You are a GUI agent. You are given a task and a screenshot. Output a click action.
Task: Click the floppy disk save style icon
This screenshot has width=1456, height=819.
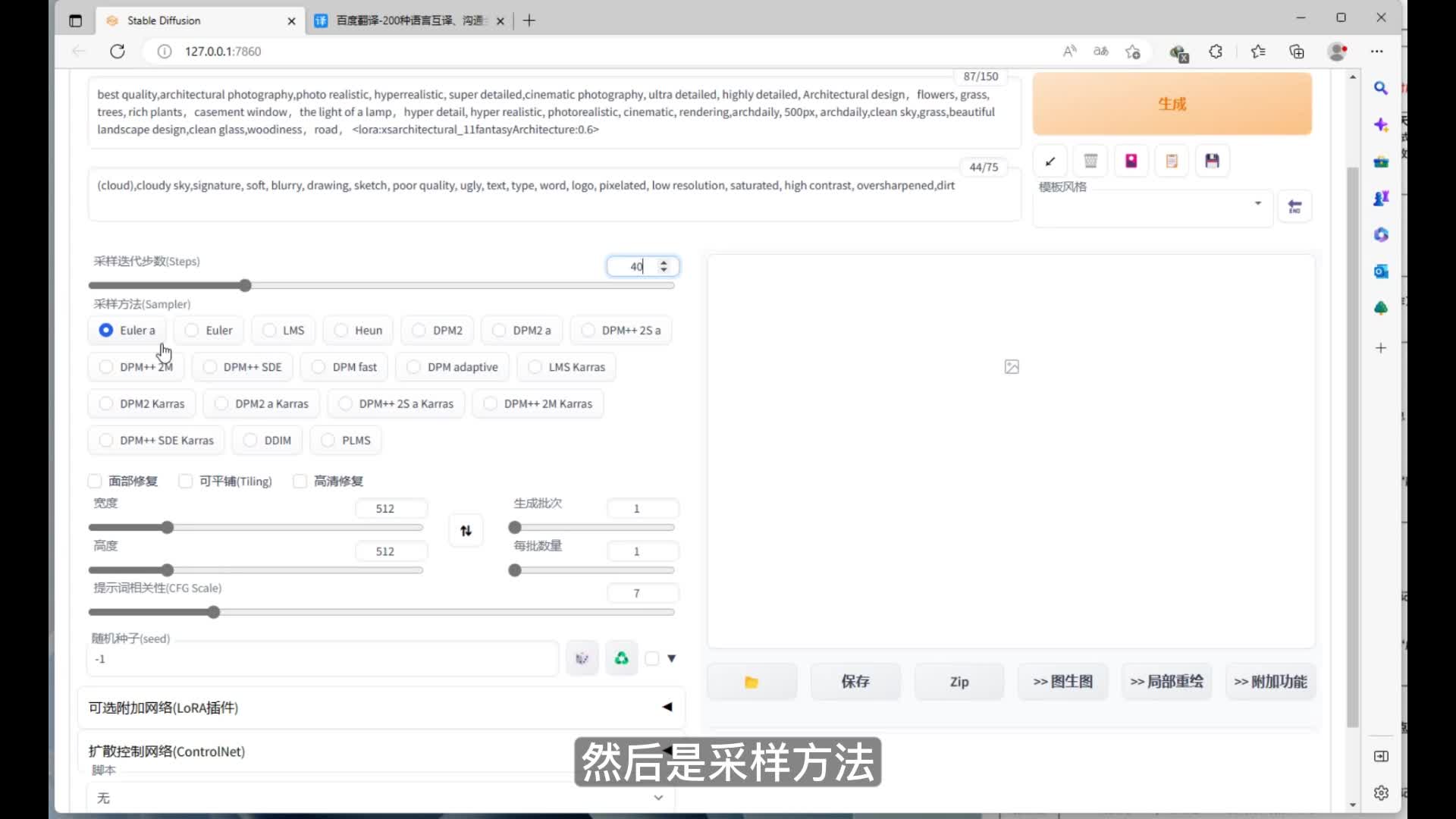[x=1212, y=161]
